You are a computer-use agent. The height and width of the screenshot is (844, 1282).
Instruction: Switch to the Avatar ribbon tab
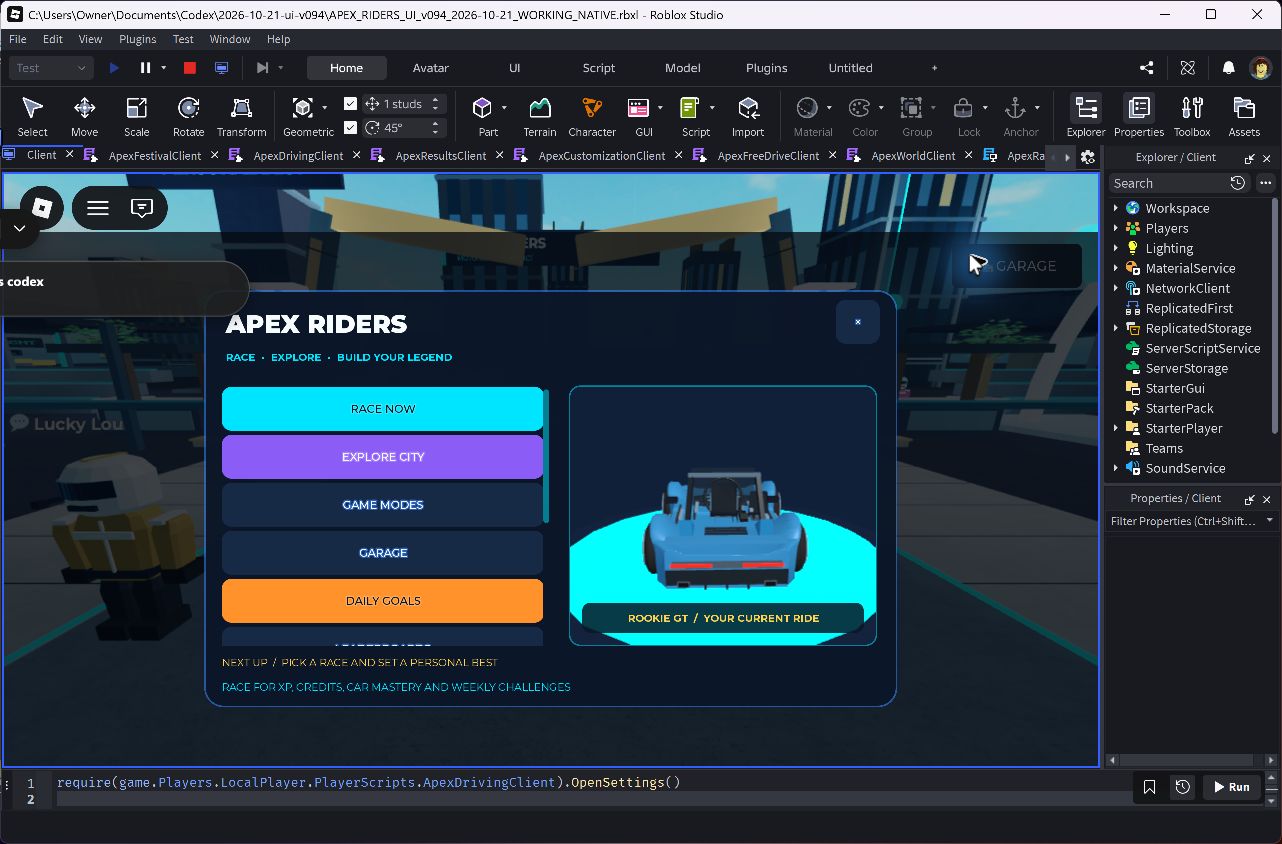click(x=430, y=68)
